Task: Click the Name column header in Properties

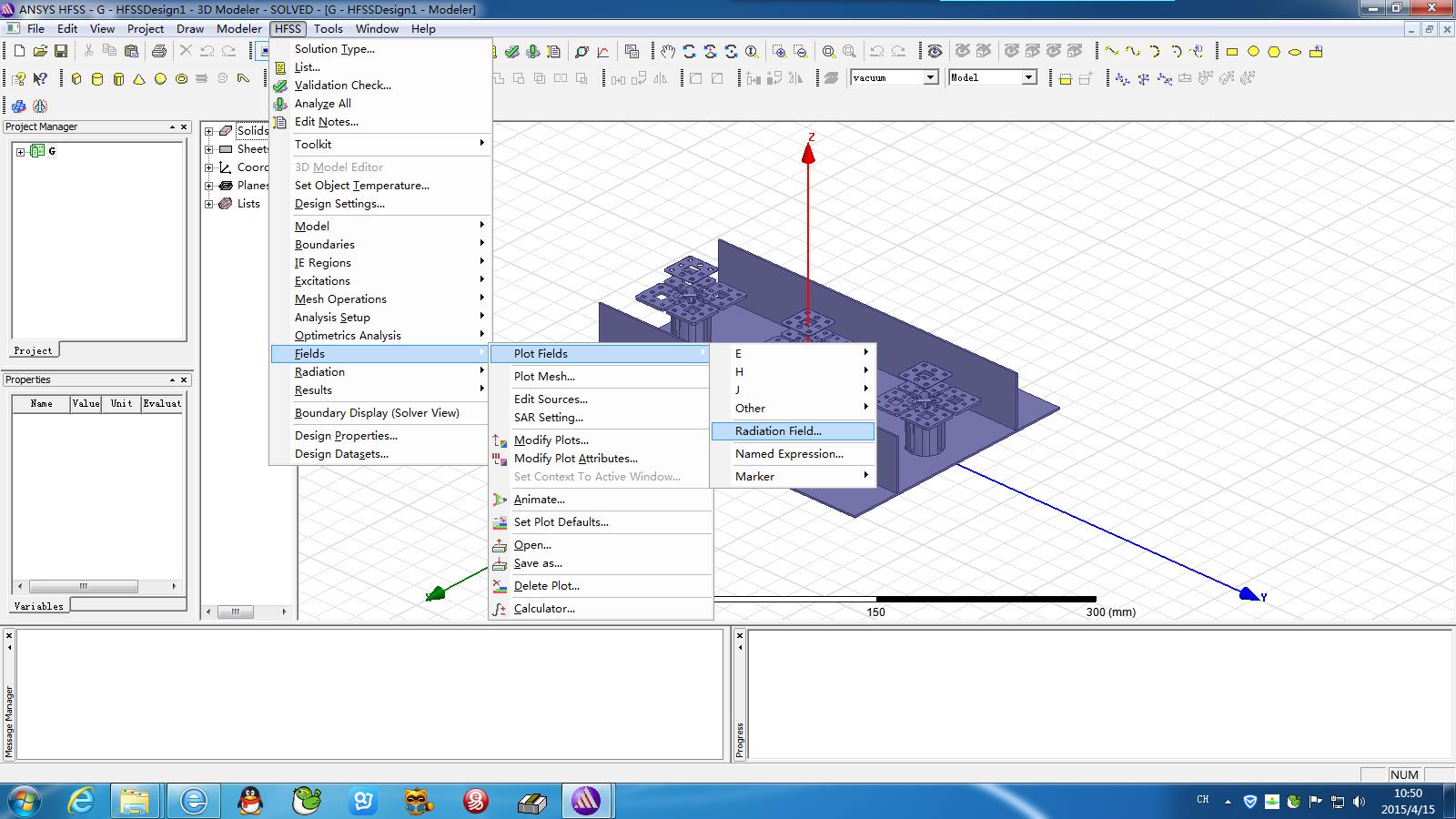Action: (41, 403)
